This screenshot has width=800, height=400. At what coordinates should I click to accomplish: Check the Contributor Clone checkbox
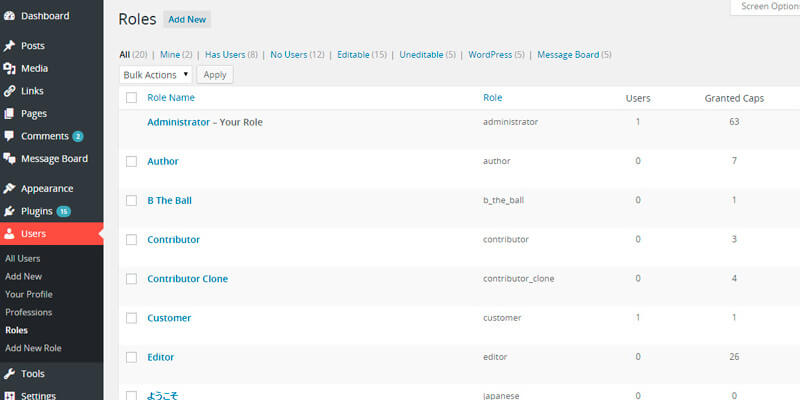click(132, 279)
